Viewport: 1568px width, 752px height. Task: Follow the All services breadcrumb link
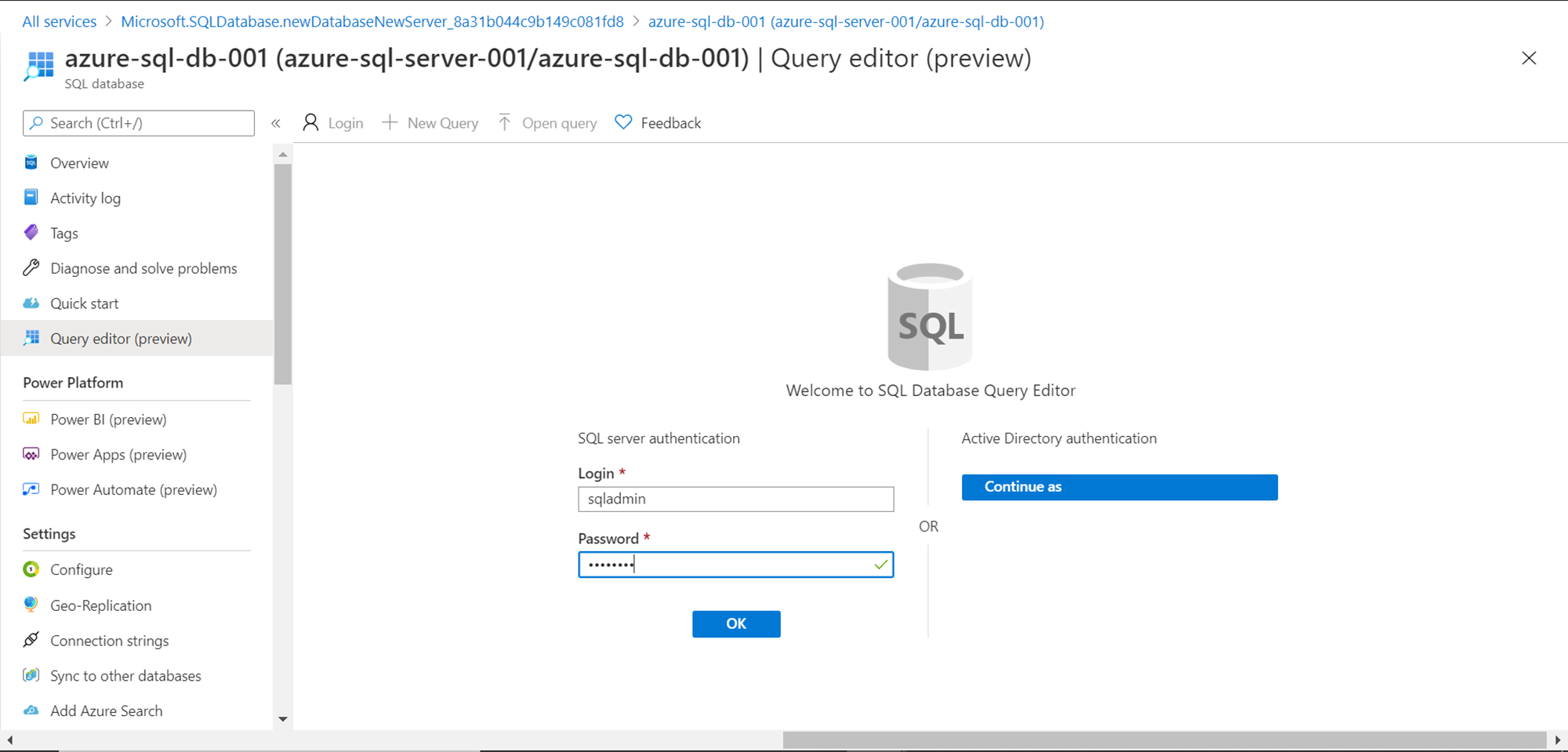pos(60,22)
